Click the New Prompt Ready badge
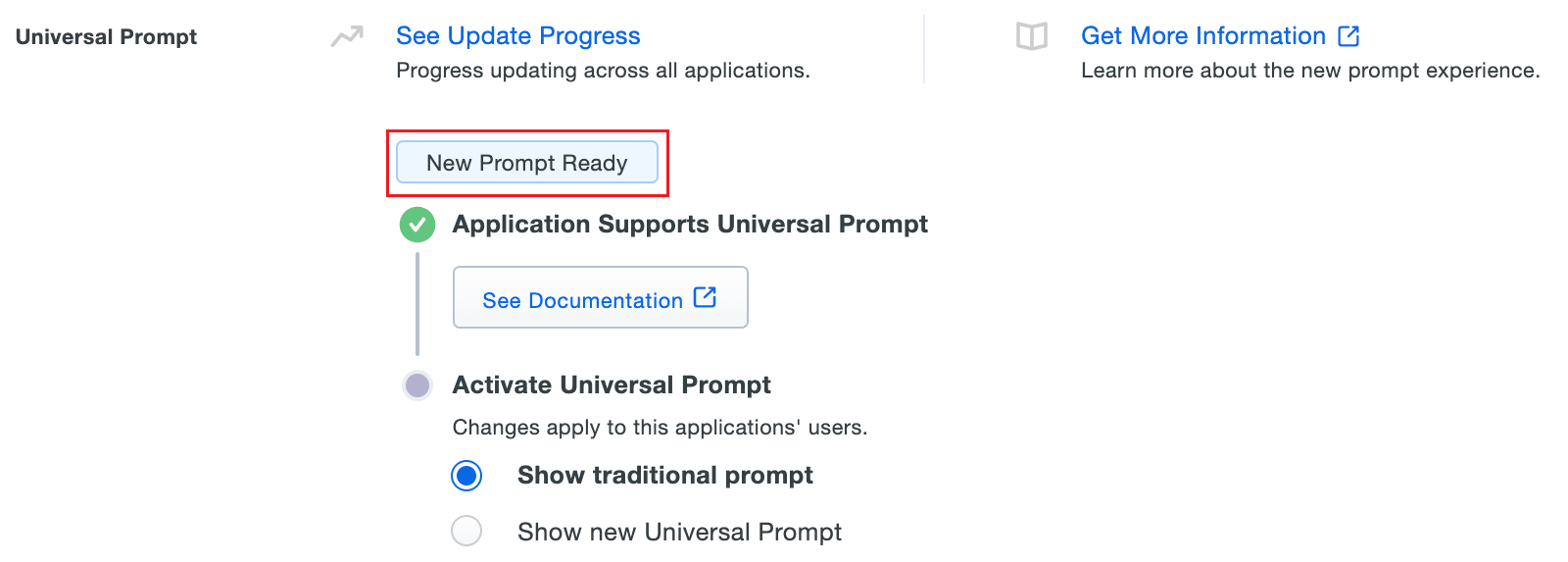This screenshot has width=1568, height=562. click(527, 163)
